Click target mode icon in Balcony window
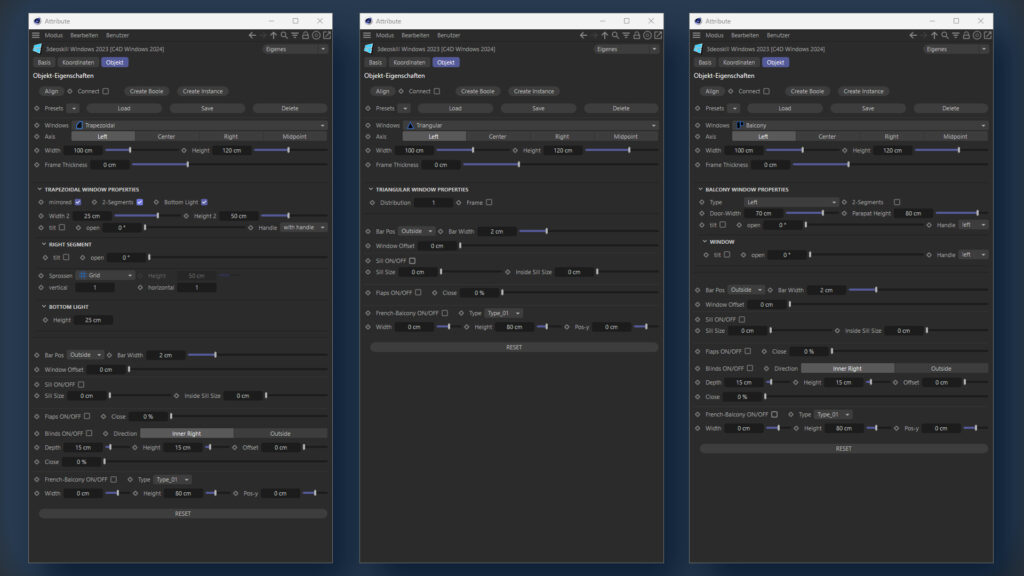Screen dimensions: 1024x576 (x=977, y=35)
